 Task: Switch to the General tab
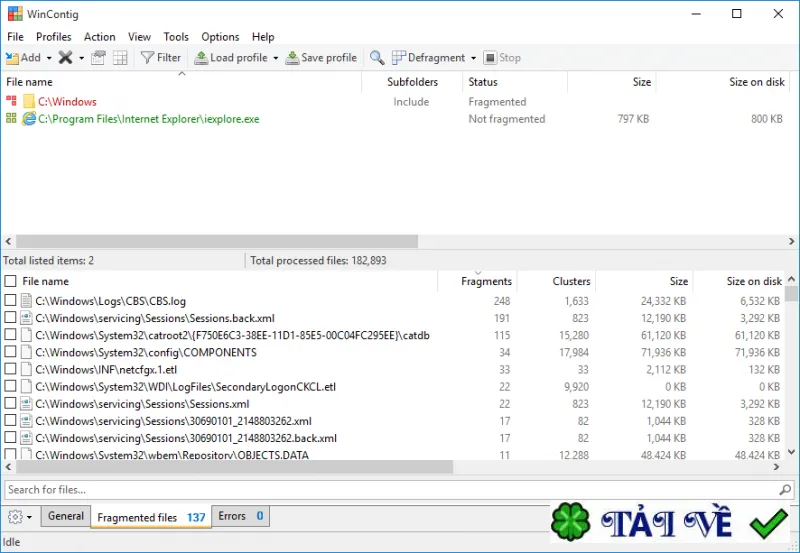point(66,516)
